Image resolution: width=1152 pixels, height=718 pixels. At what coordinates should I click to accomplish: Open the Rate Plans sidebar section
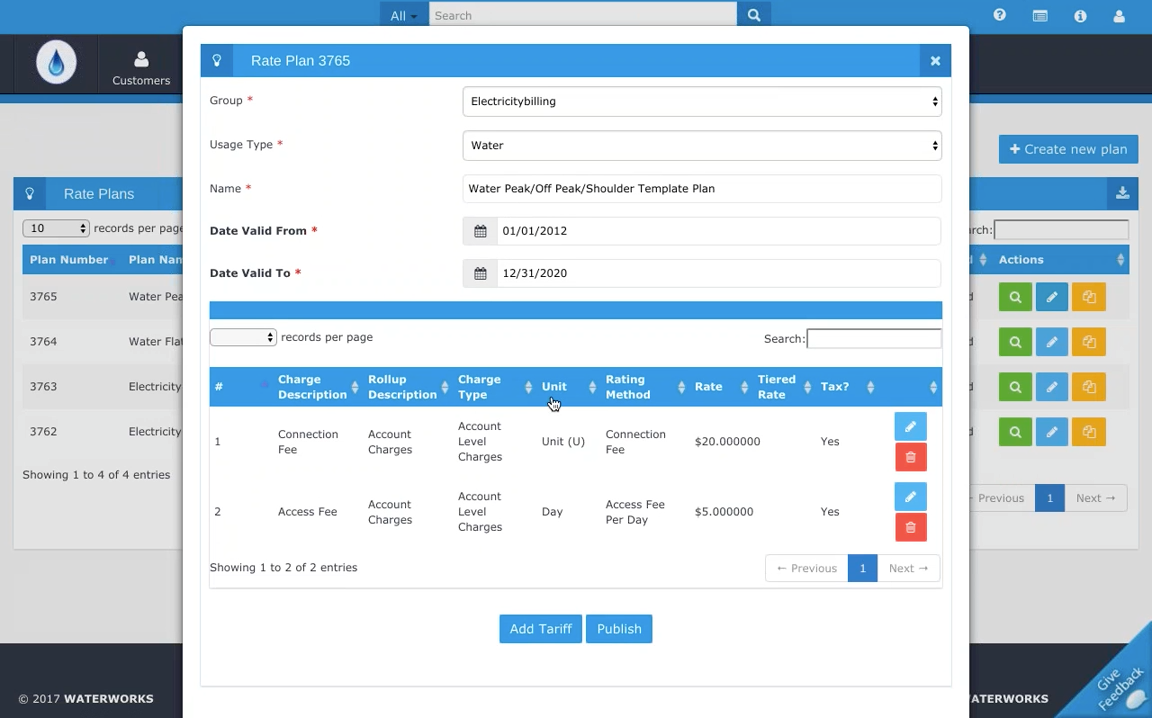point(98,193)
